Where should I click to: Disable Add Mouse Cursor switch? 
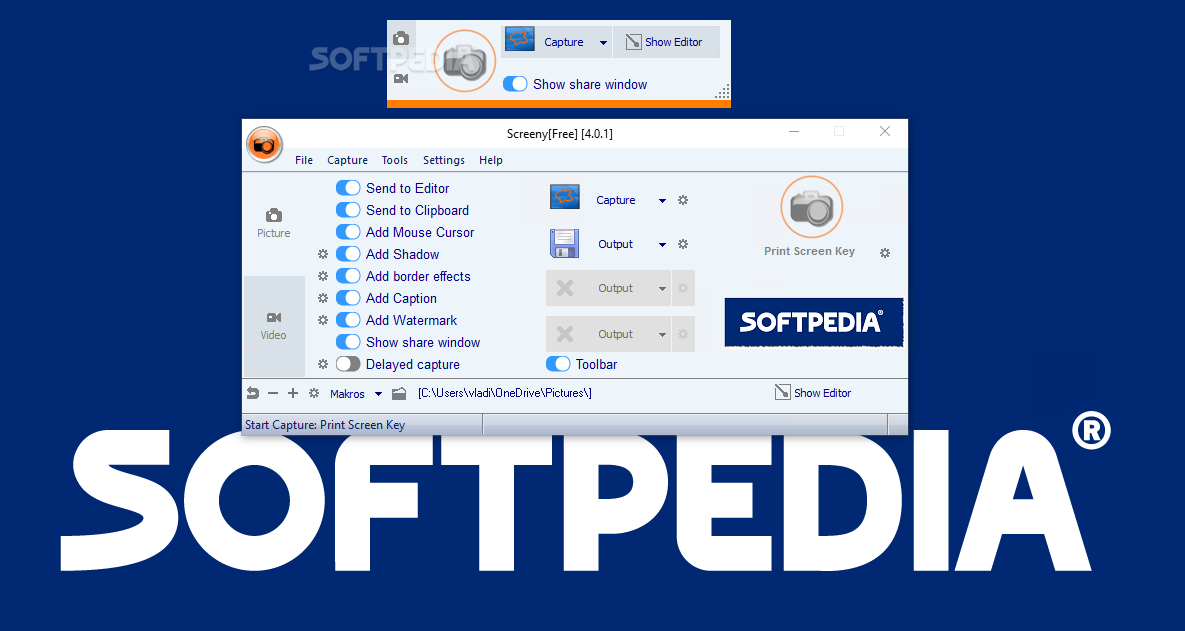[x=348, y=231]
